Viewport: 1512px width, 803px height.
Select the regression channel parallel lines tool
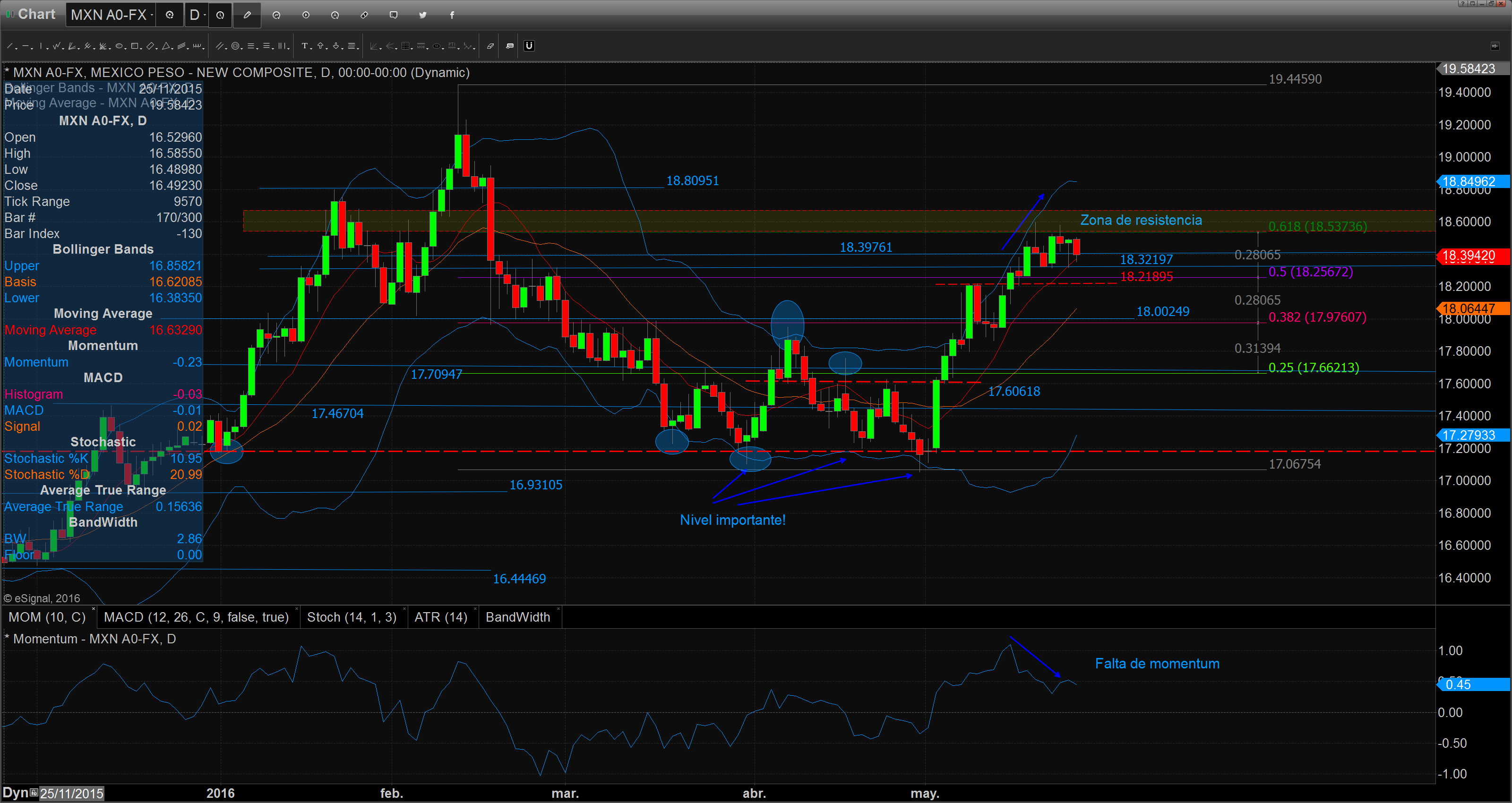[x=220, y=46]
